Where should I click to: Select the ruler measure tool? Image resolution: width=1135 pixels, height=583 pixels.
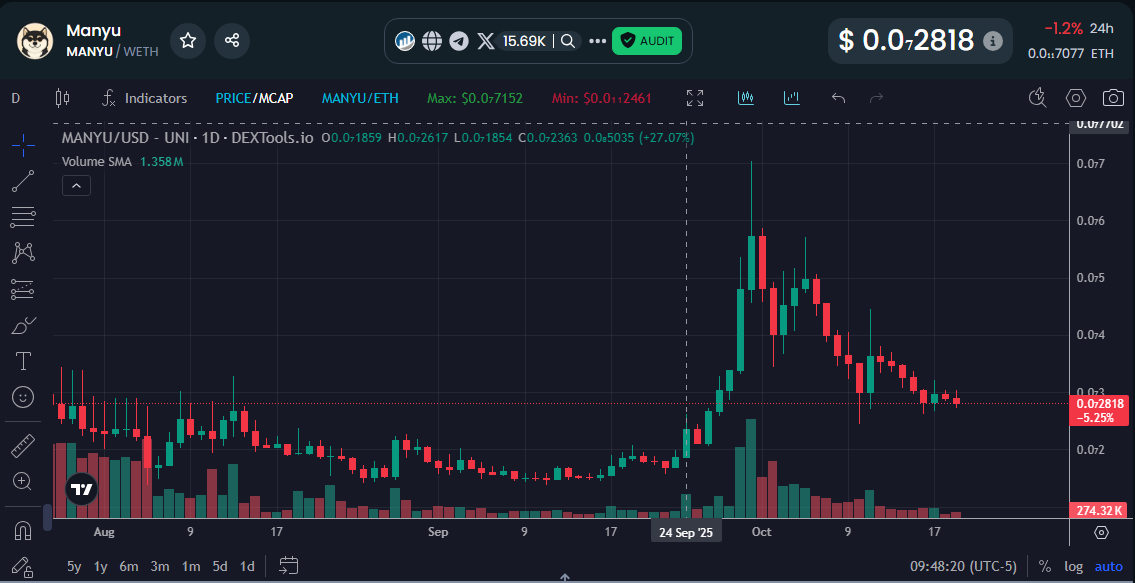(x=23, y=445)
